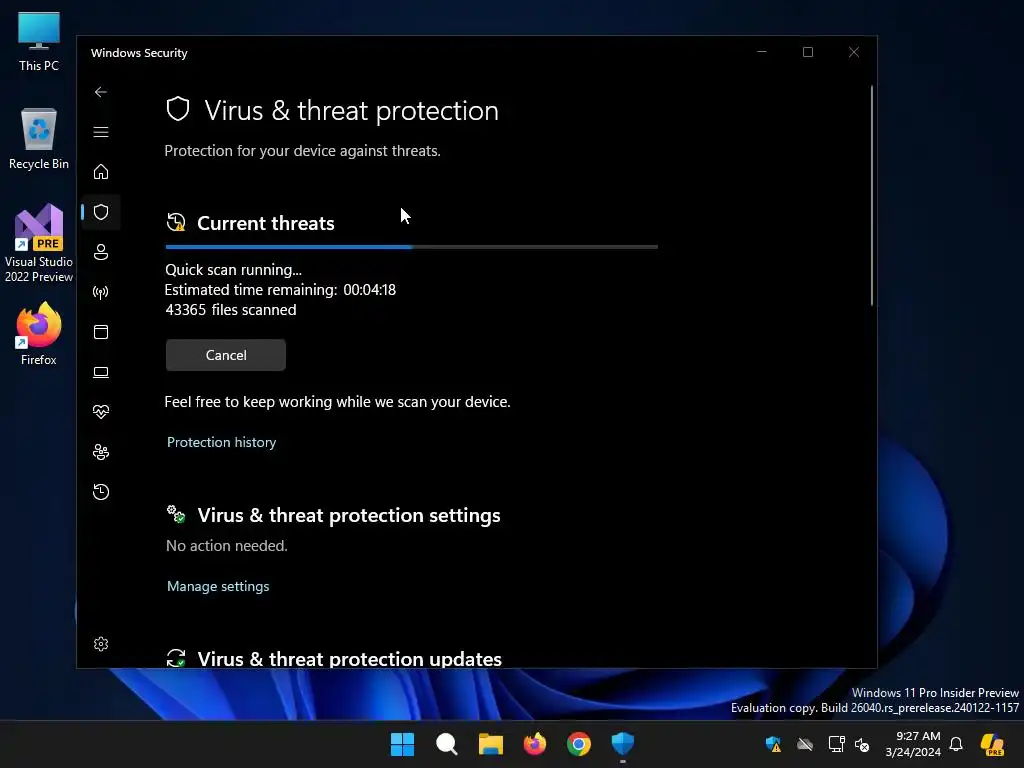Screen dimensions: 1024x768
Task: Open Settings gear in Windows Security sidebar
Action: [101, 644]
